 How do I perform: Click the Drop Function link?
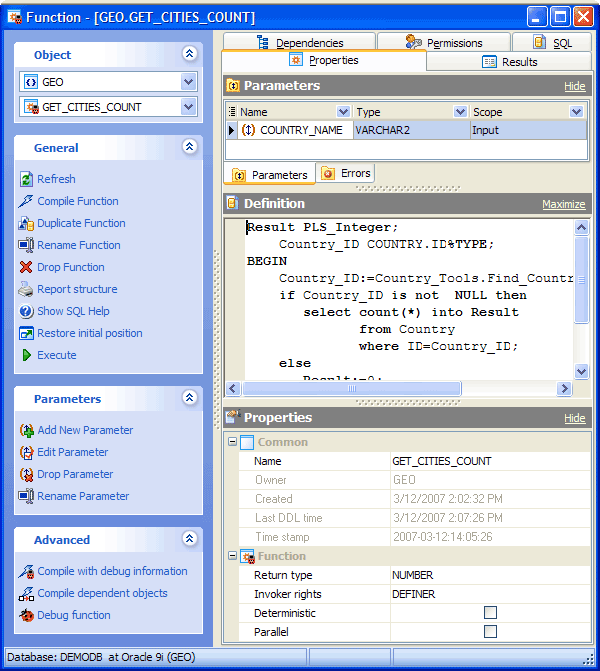click(x=71, y=267)
